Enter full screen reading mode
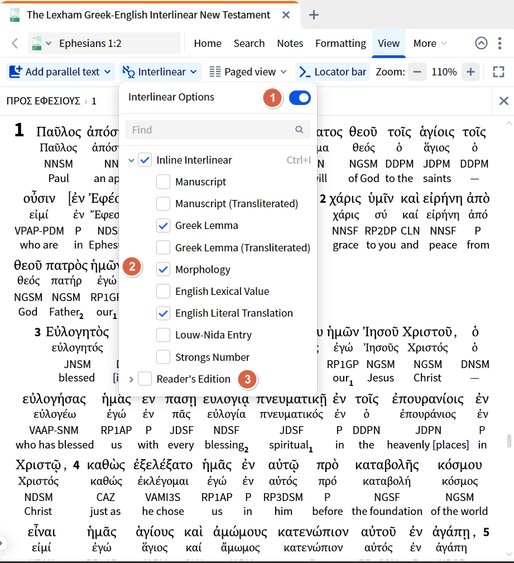 tap(499, 72)
